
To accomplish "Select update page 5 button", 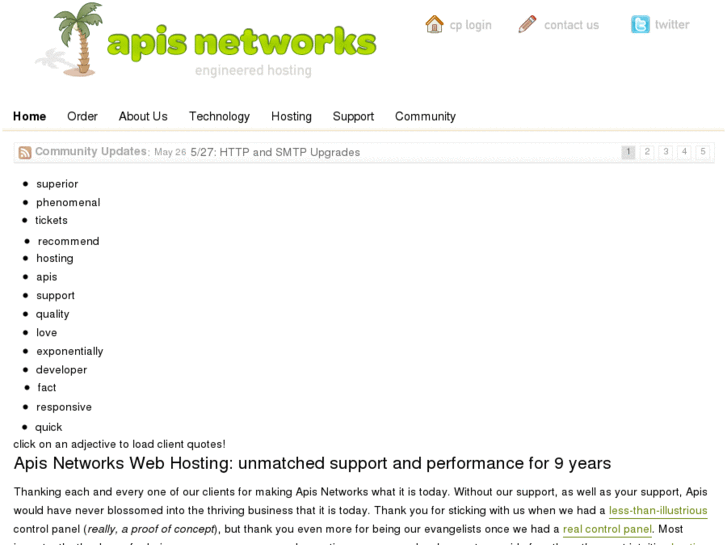I will click(x=702, y=152).
